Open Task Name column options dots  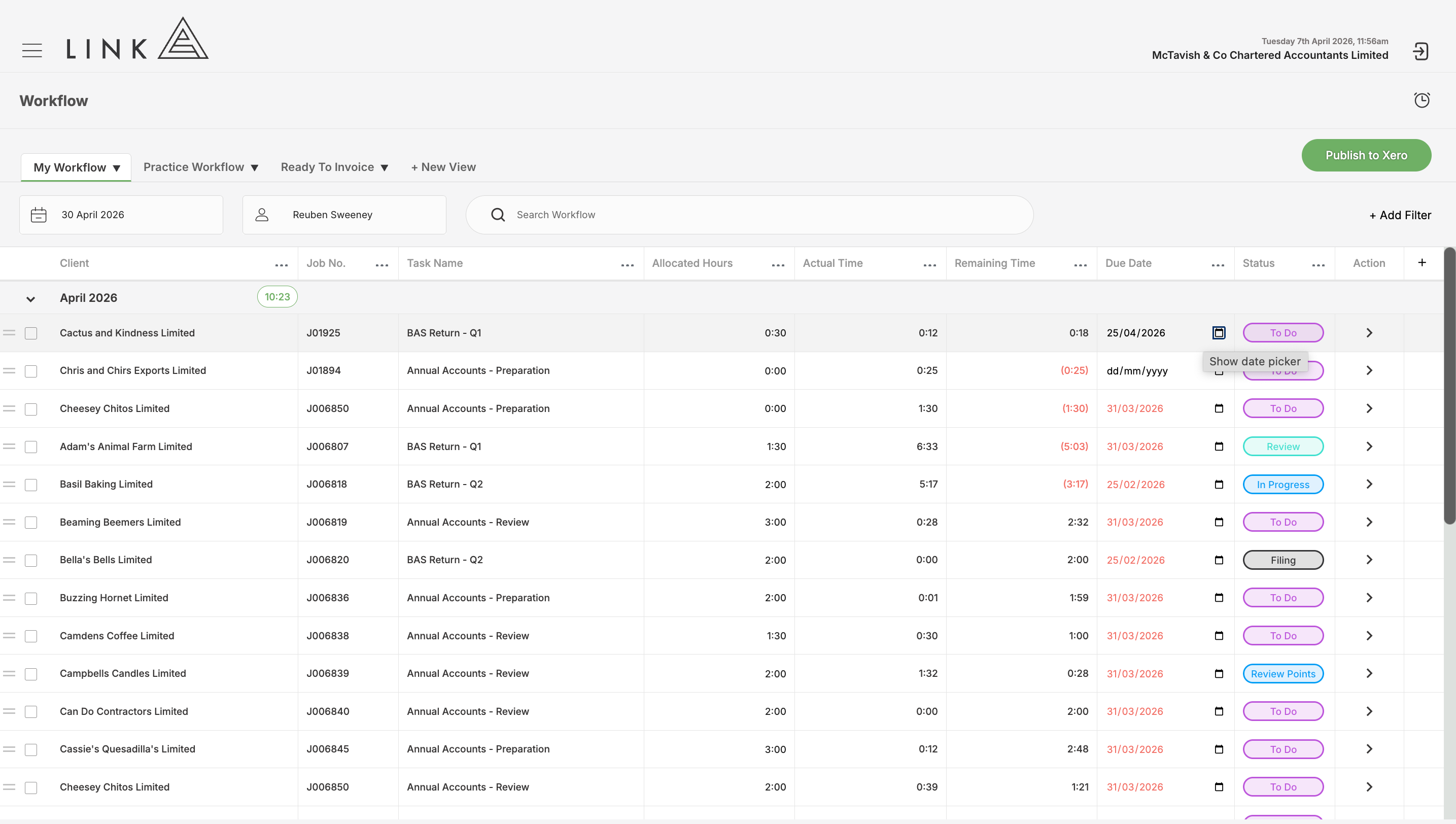(x=628, y=265)
